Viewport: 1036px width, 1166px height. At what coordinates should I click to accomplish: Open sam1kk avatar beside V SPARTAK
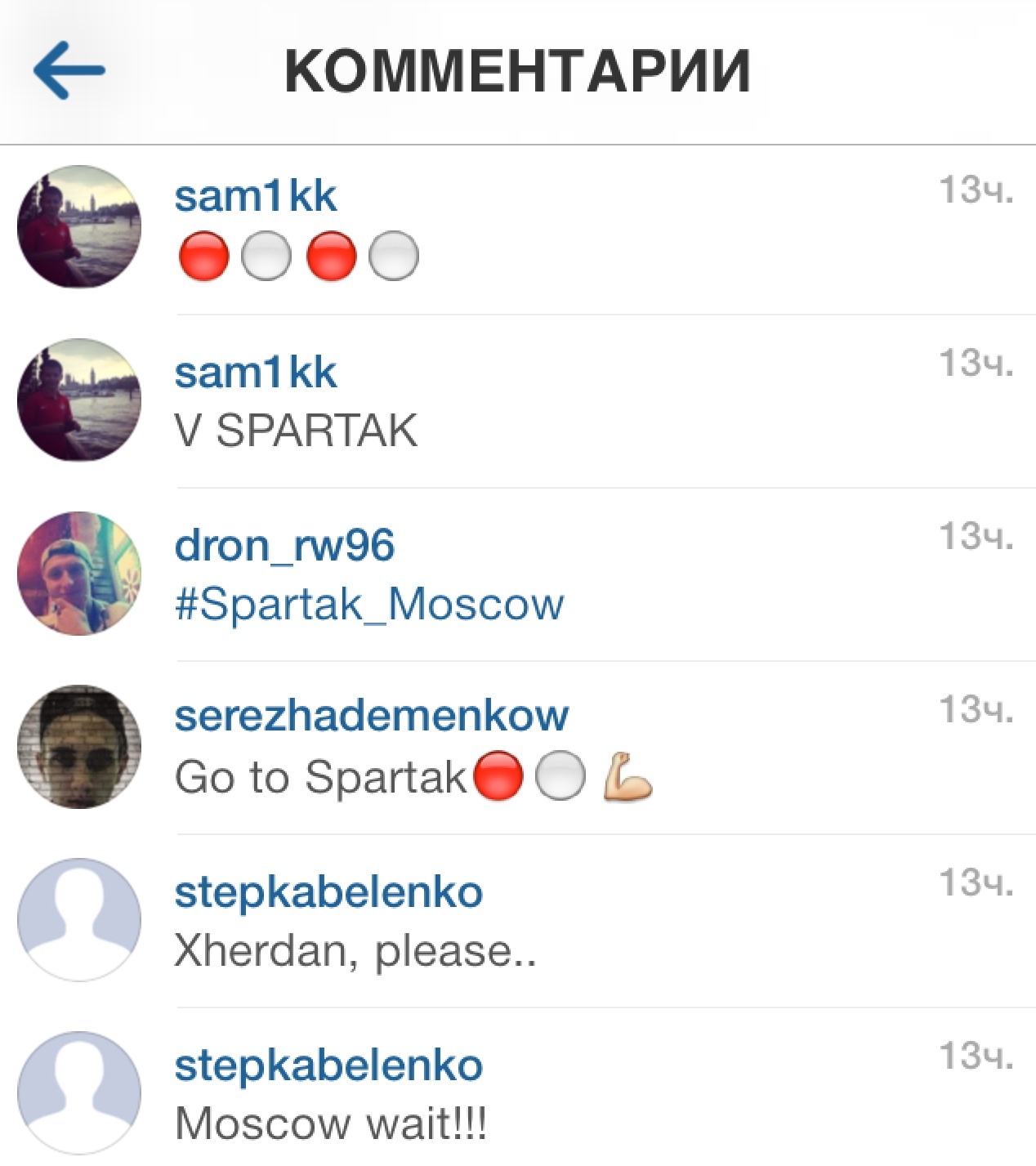pos(79,400)
